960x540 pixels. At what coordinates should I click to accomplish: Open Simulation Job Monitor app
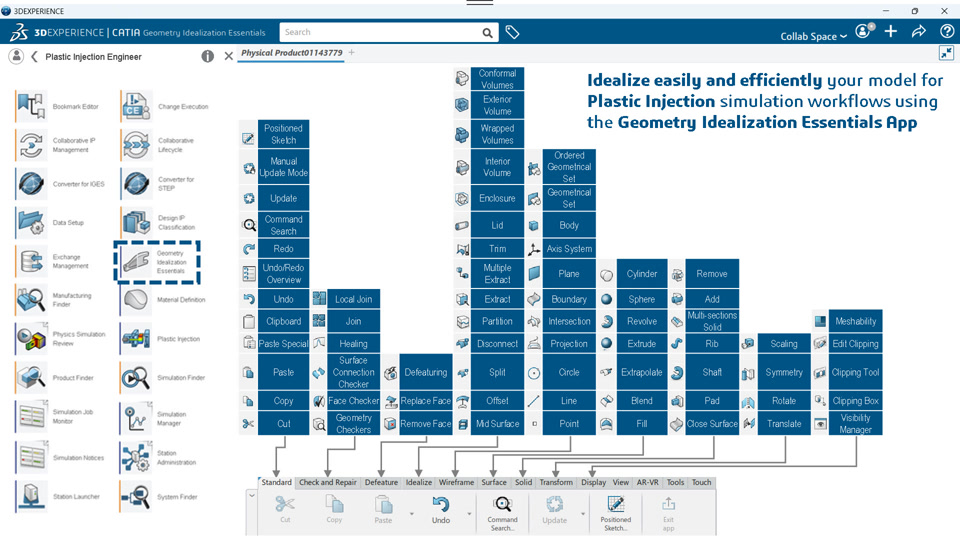[31, 416]
